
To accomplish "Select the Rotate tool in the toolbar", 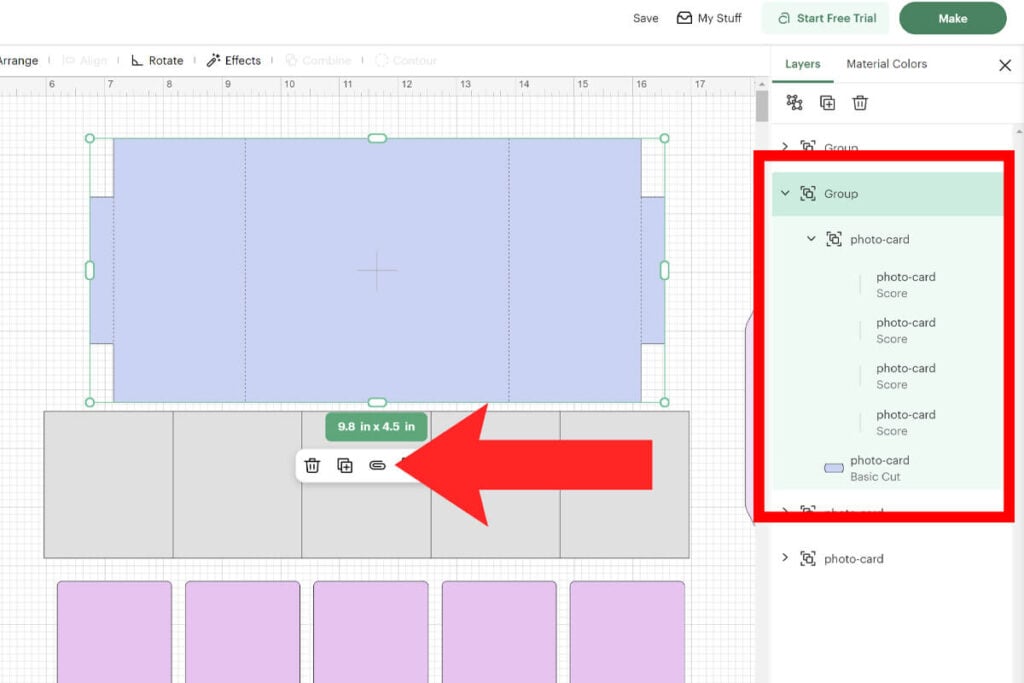I will [156, 60].
